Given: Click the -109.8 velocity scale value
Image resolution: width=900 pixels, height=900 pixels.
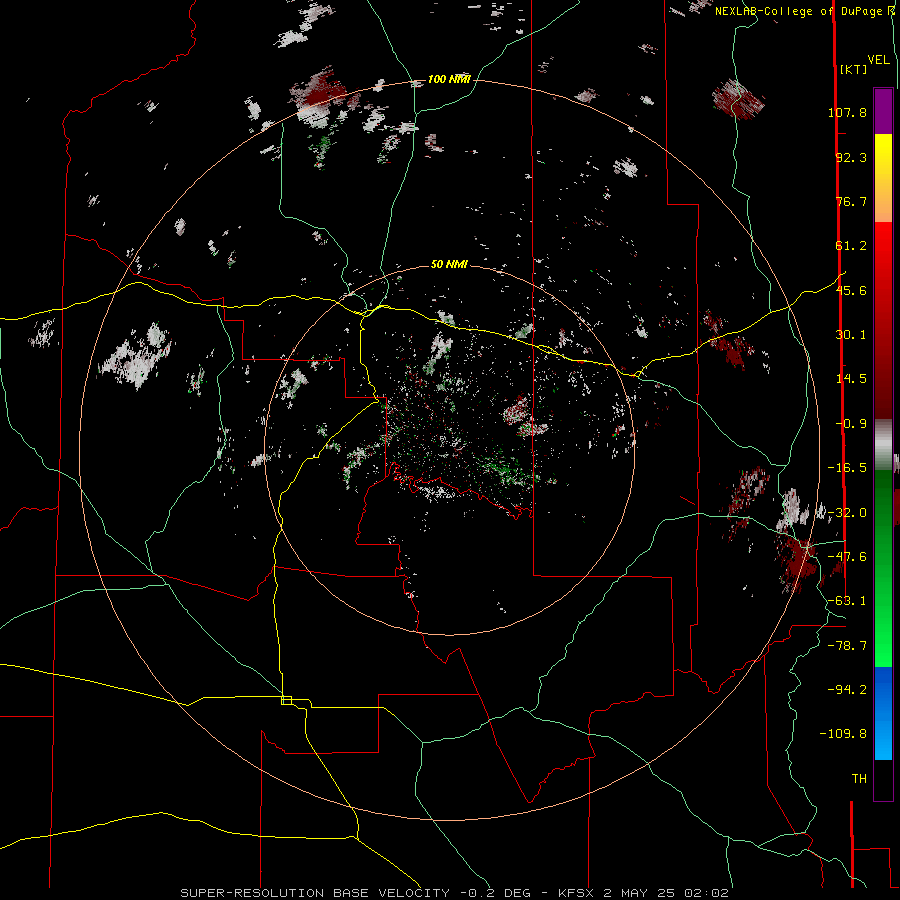Looking at the screenshot, I should [x=843, y=734].
